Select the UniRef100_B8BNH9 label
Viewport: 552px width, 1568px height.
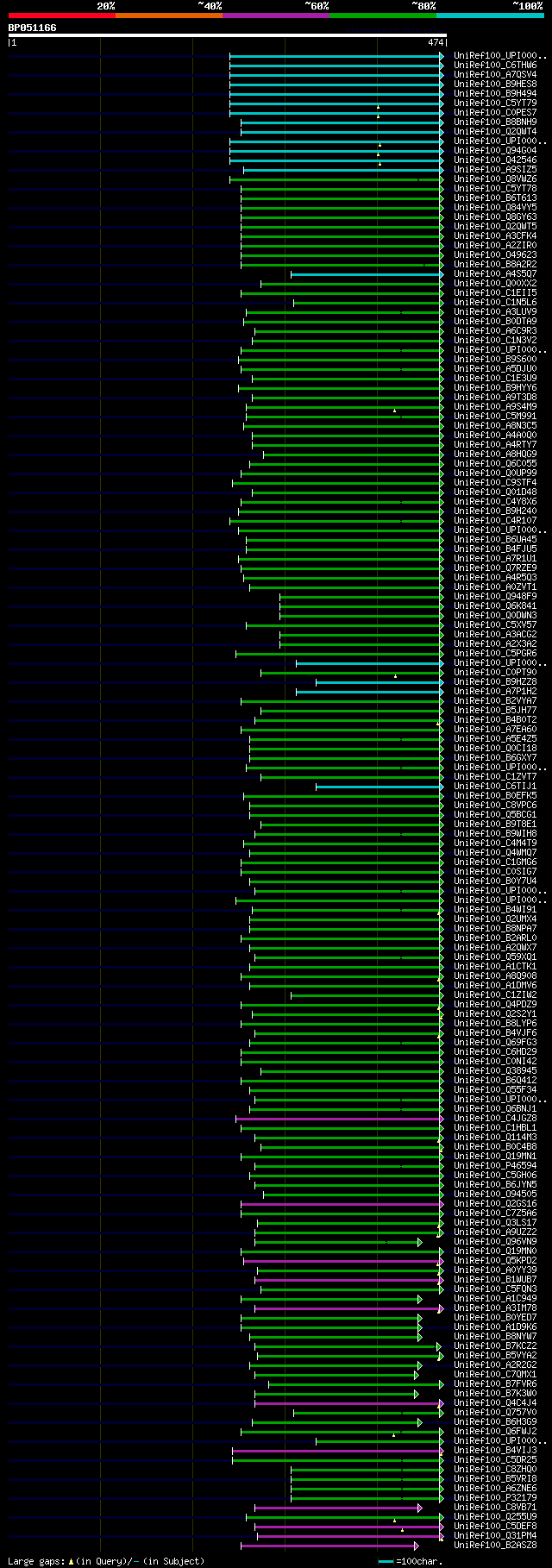coord(495,122)
